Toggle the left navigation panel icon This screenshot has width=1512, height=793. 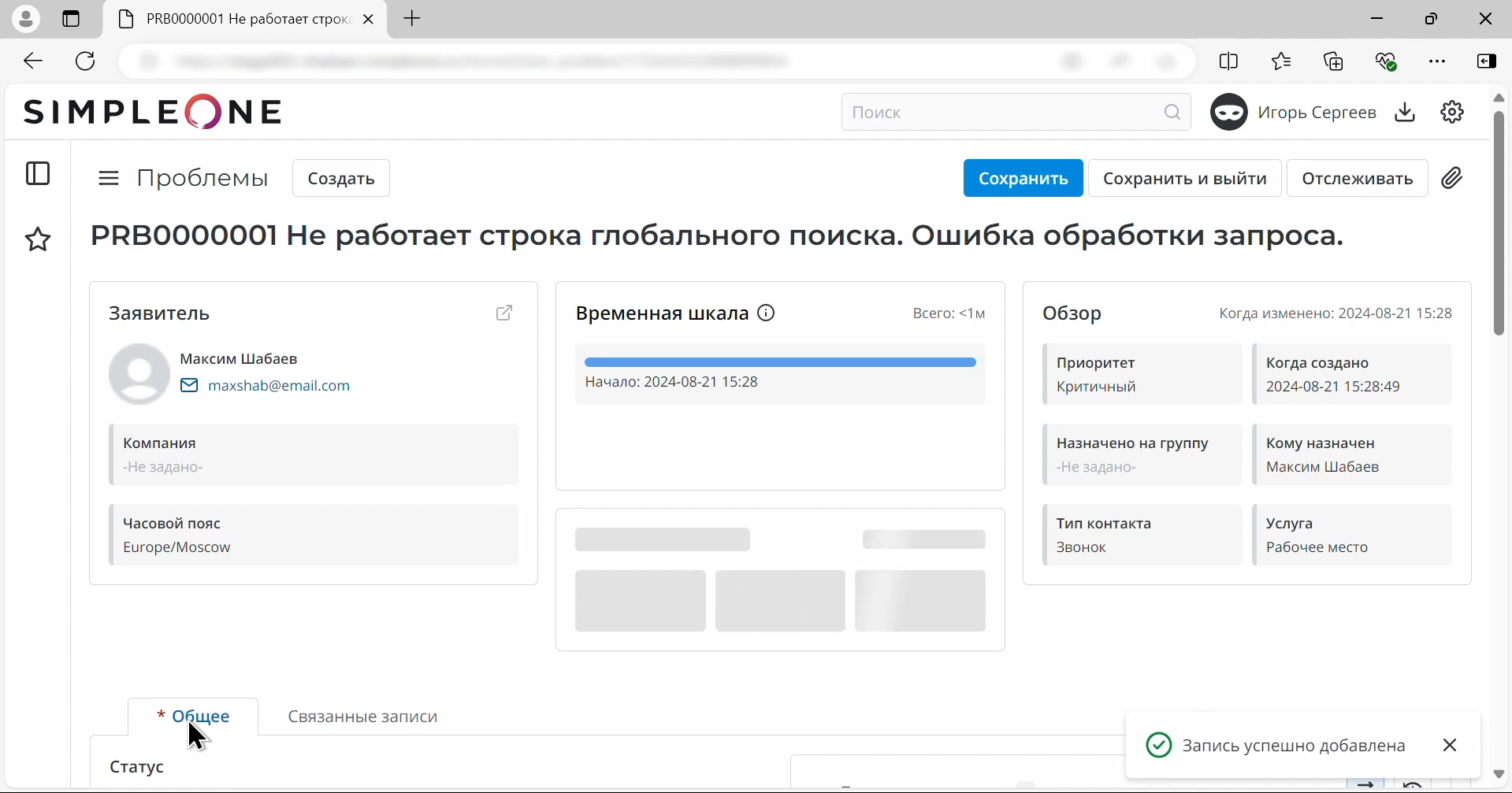tap(38, 173)
